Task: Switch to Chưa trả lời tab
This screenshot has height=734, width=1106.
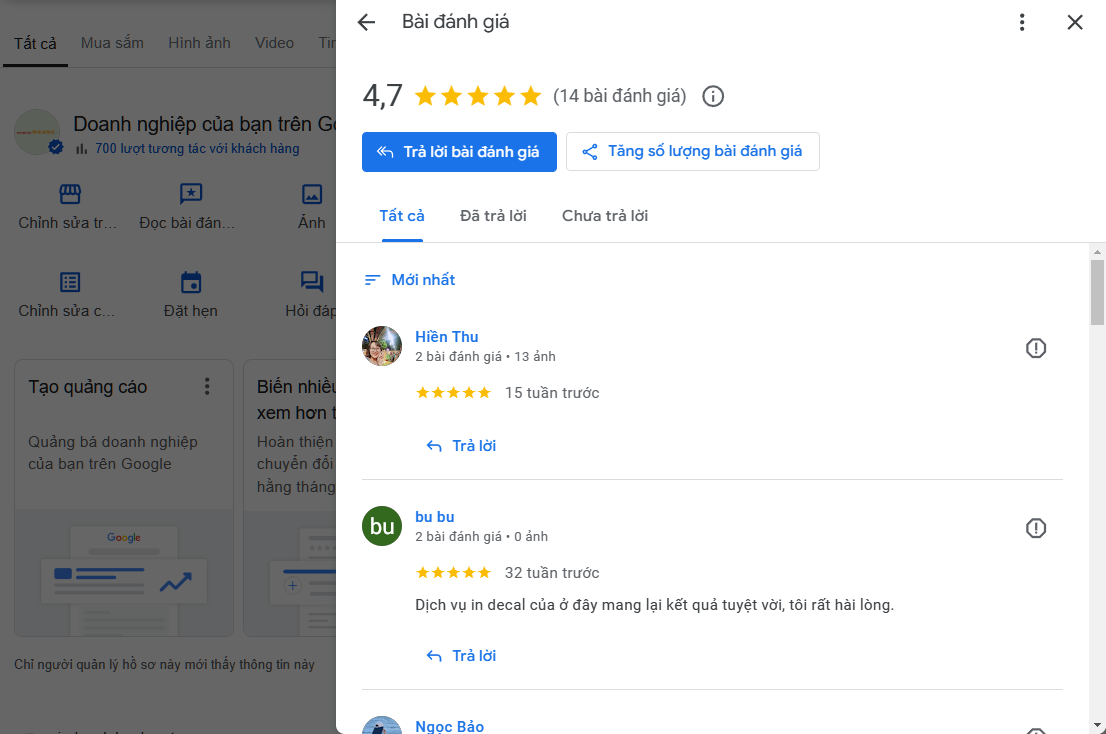Action: point(604,216)
